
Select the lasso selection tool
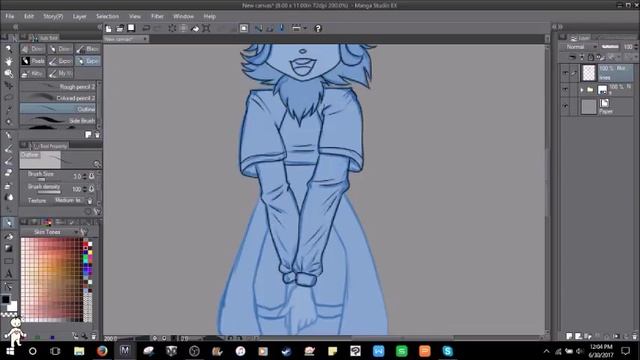click(x=9, y=98)
